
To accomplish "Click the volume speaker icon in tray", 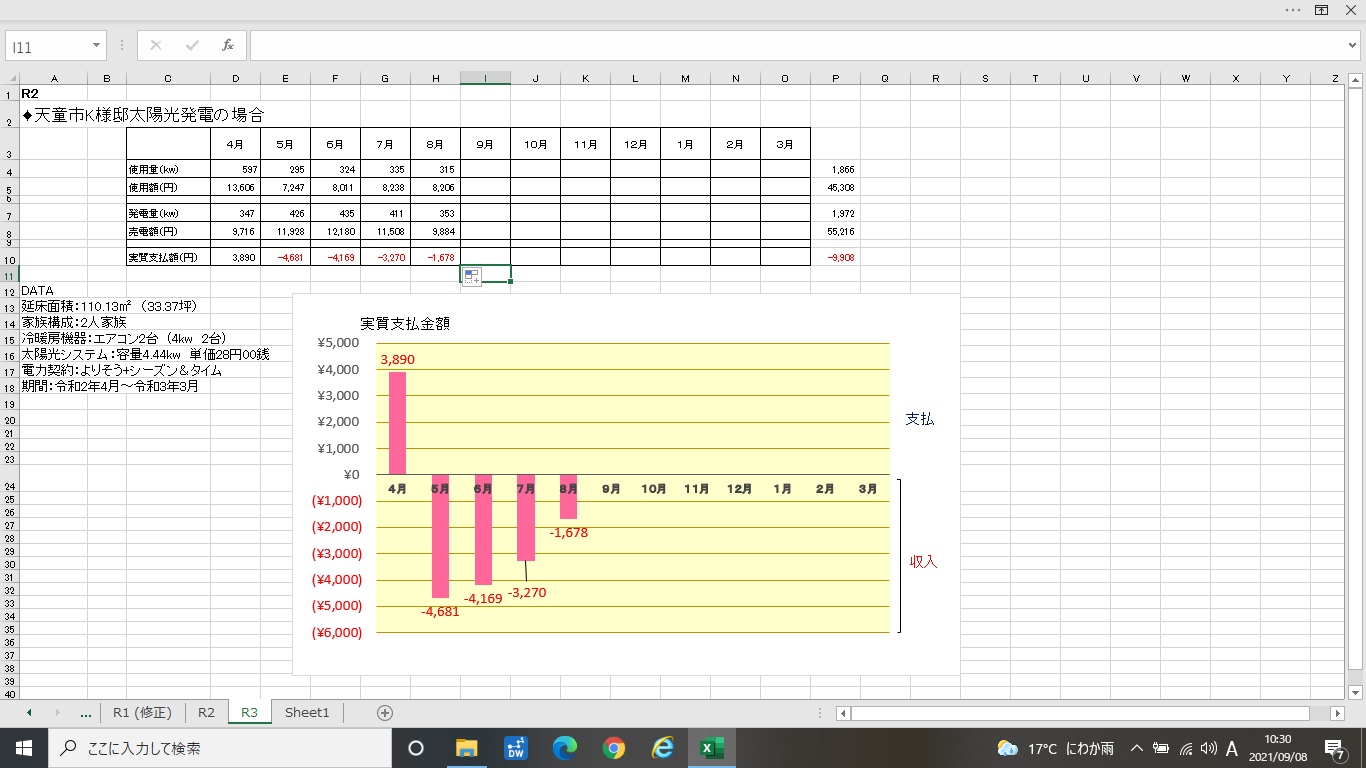I will click(x=1208, y=748).
